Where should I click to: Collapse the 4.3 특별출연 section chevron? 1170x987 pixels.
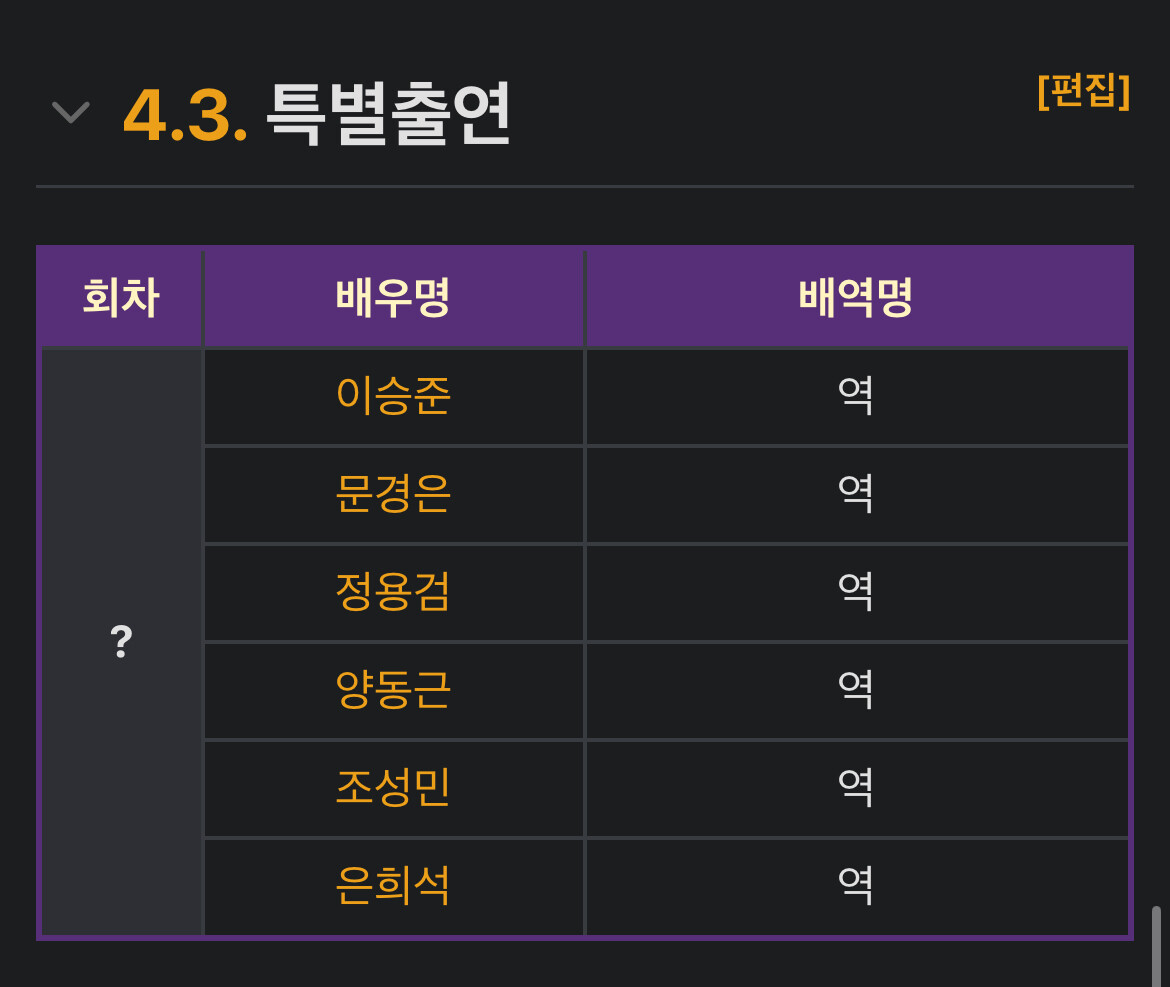pos(71,112)
